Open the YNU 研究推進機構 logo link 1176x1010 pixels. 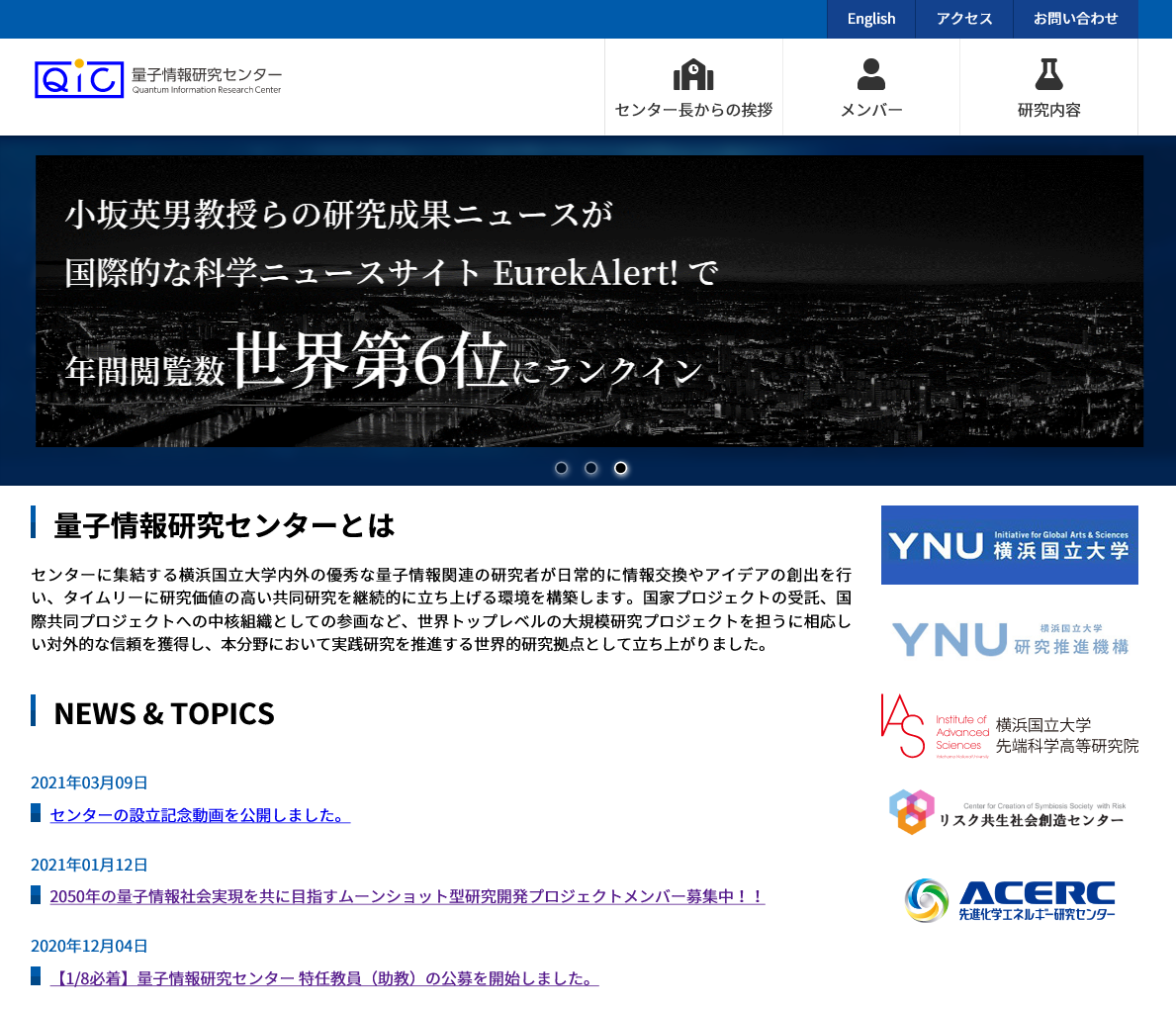point(1009,639)
